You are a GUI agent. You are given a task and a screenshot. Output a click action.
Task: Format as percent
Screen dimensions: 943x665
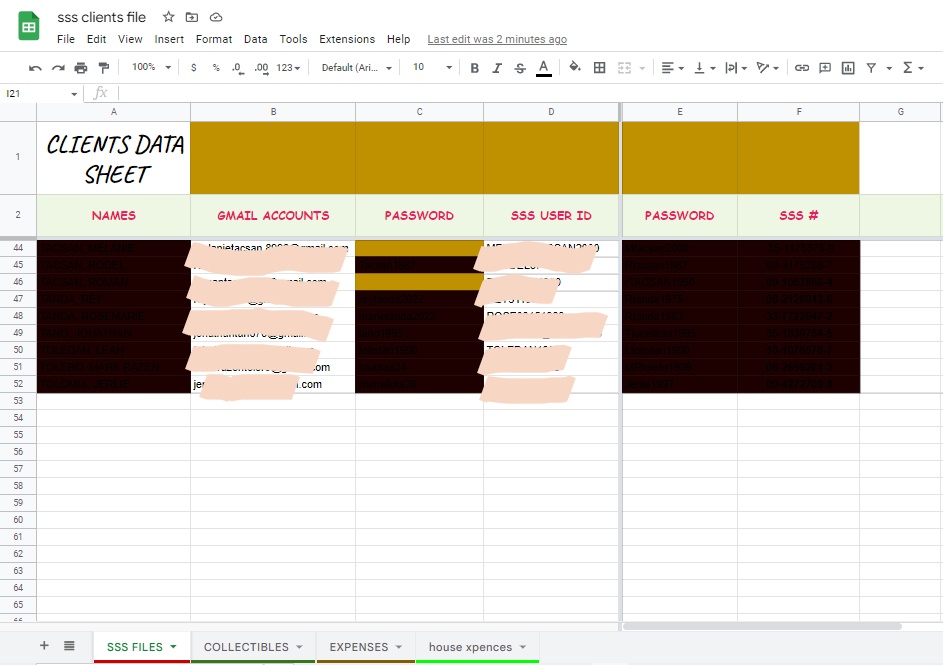point(216,68)
